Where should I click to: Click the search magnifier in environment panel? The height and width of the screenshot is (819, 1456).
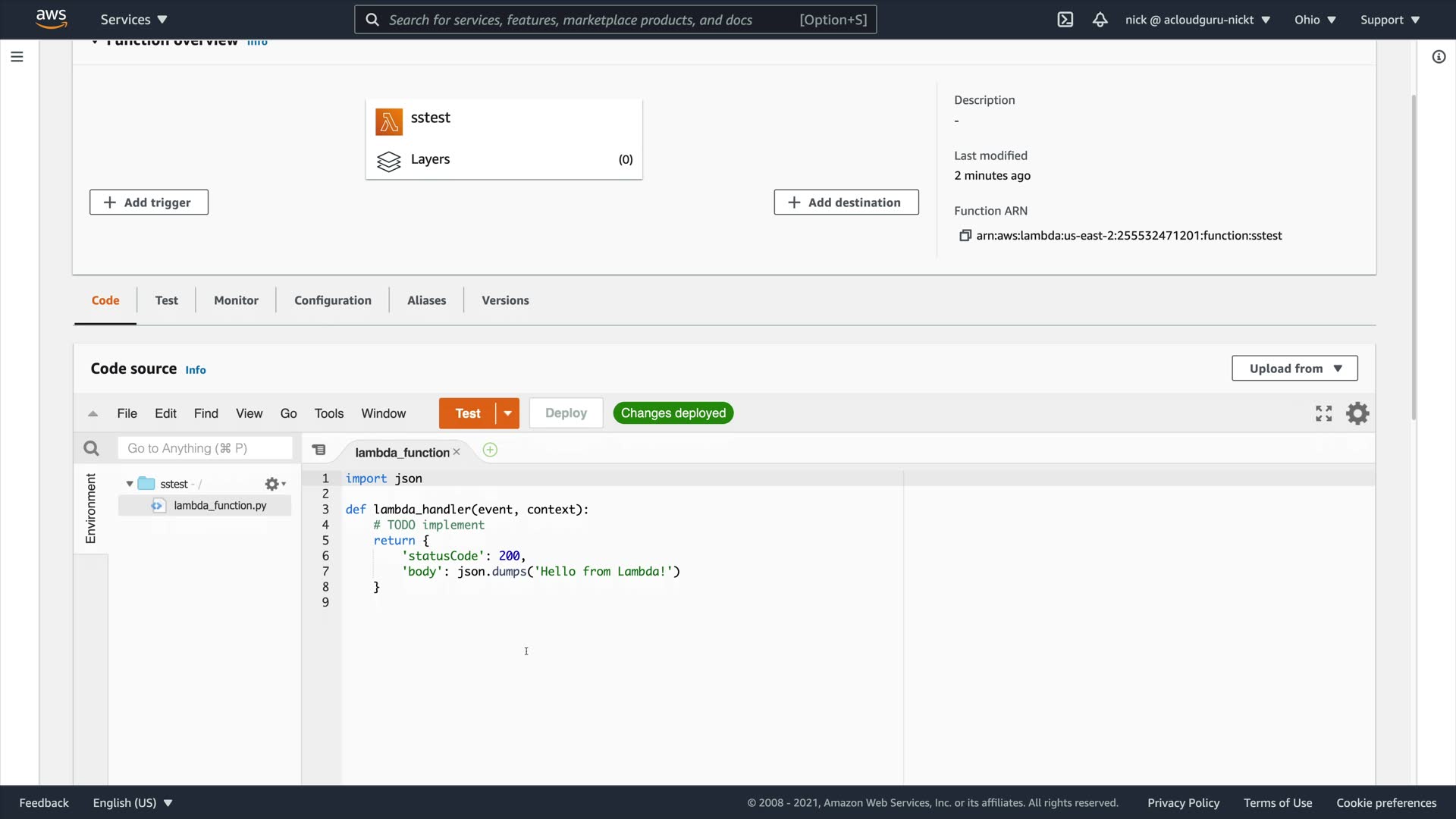[91, 448]
